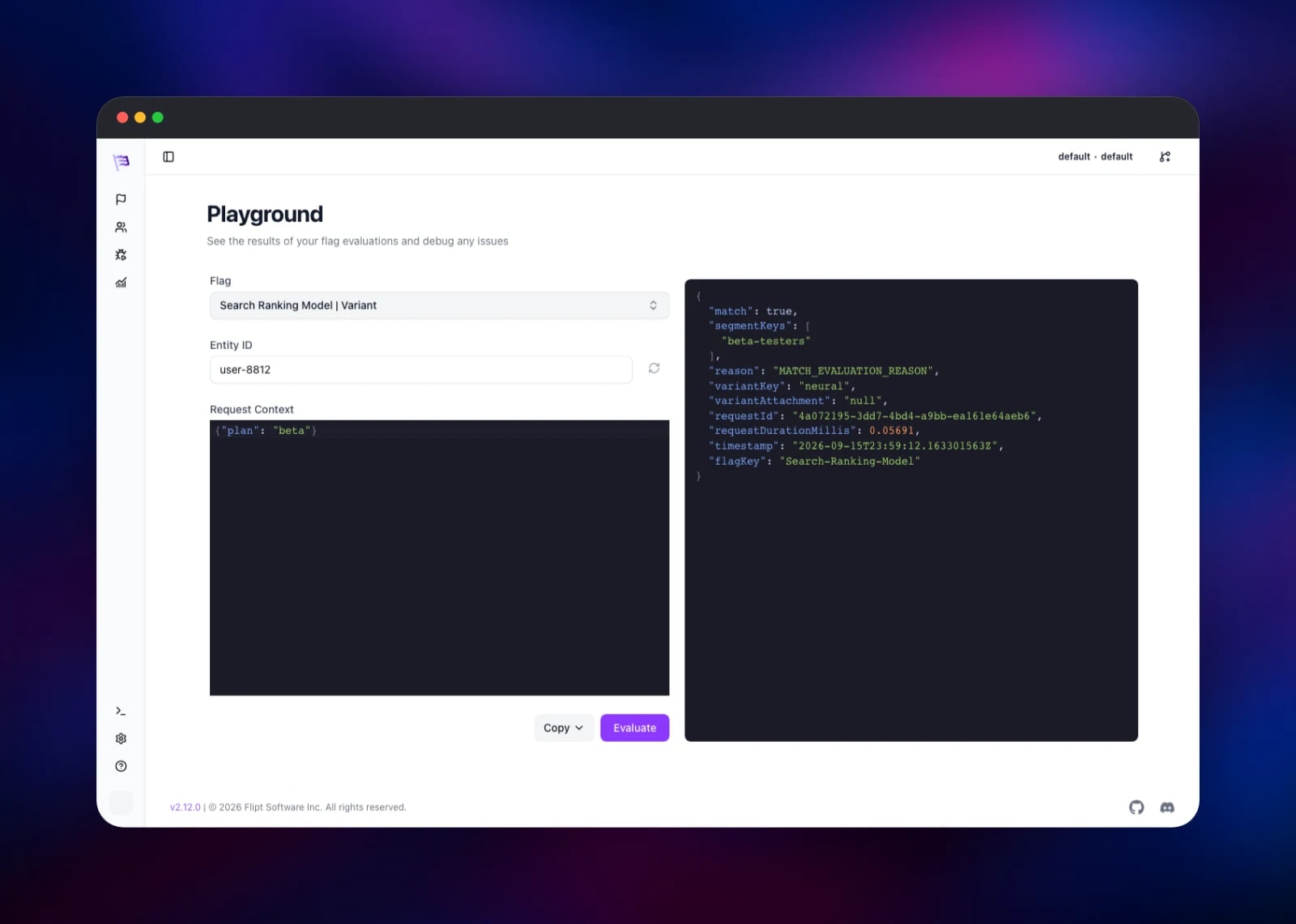Open the Flags page icon

pos(121,199)
